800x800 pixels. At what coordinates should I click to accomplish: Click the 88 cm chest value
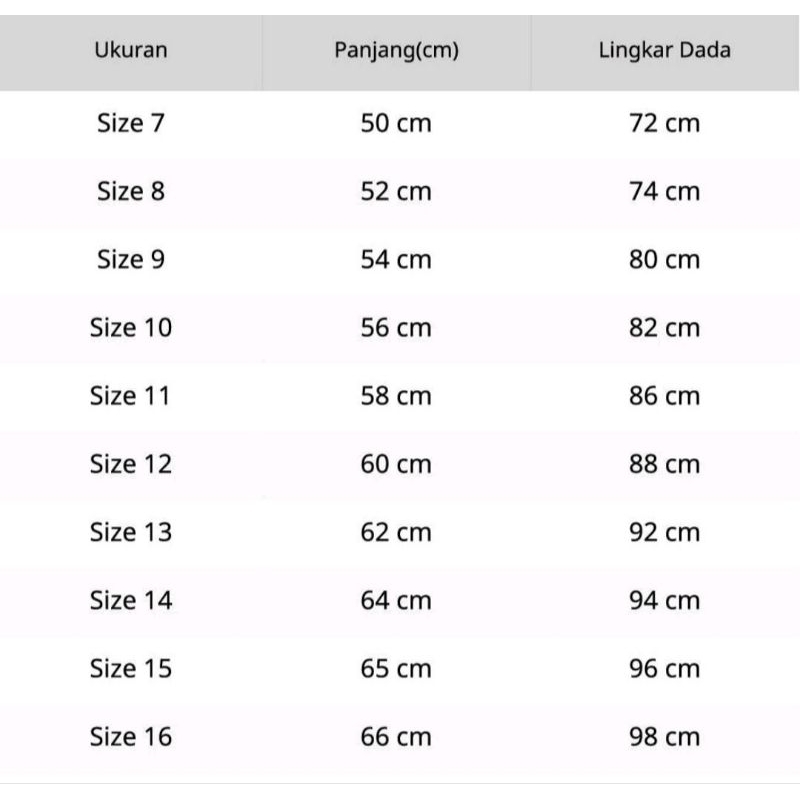[x=664, y=464]
